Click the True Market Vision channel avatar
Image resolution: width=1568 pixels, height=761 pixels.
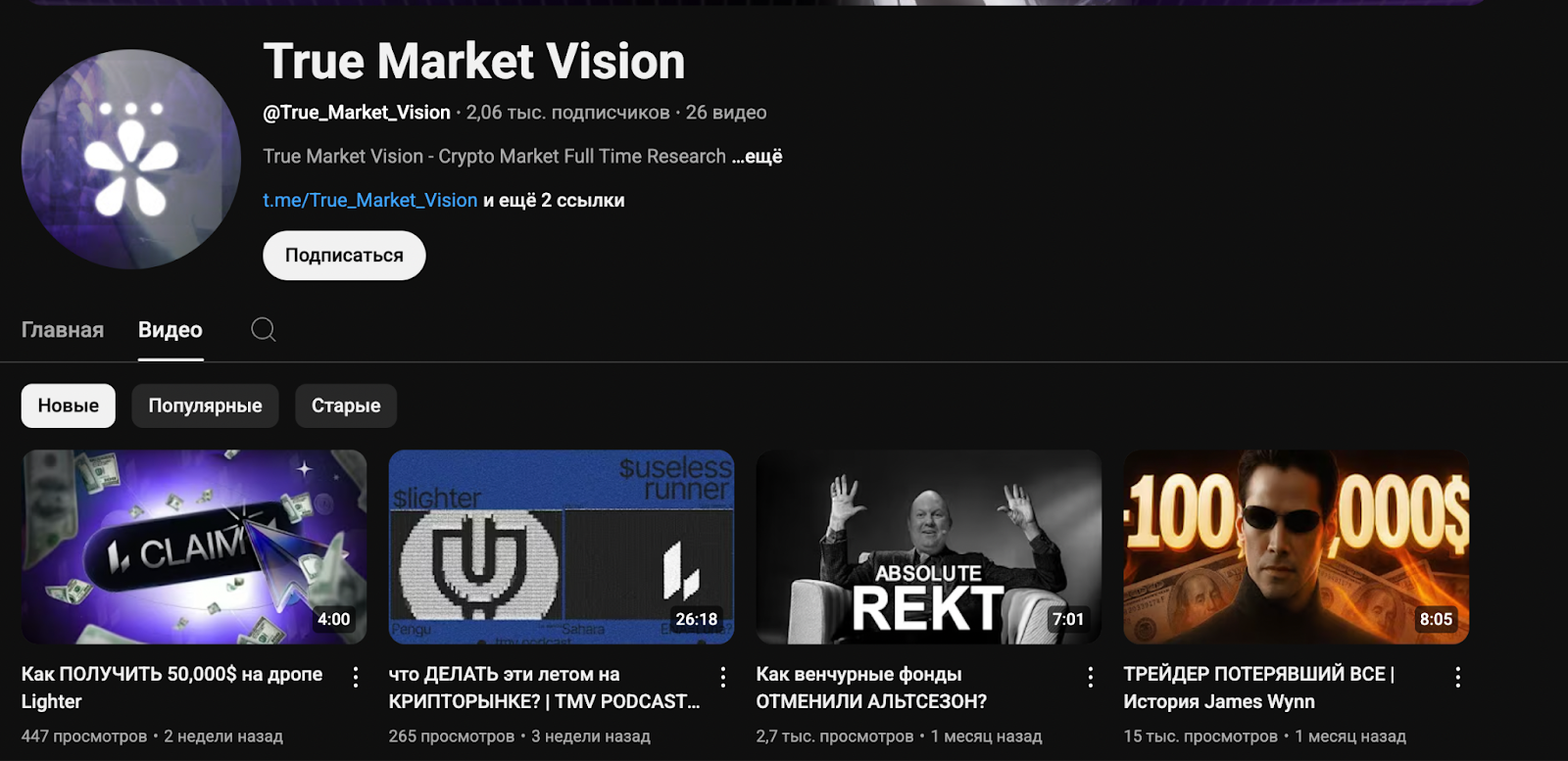(x=131, y=160)
